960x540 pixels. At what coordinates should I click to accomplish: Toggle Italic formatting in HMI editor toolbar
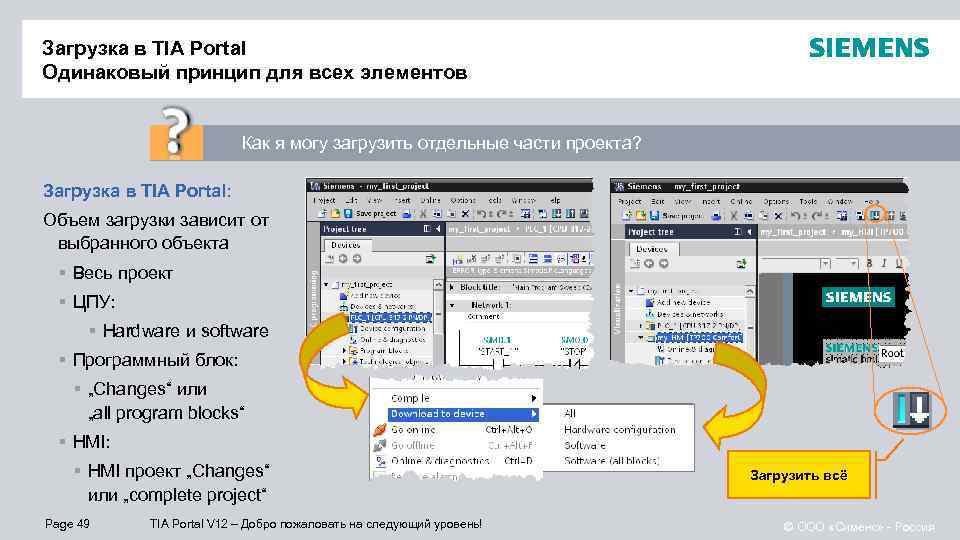pyautogui.click(x=883, y=263)
